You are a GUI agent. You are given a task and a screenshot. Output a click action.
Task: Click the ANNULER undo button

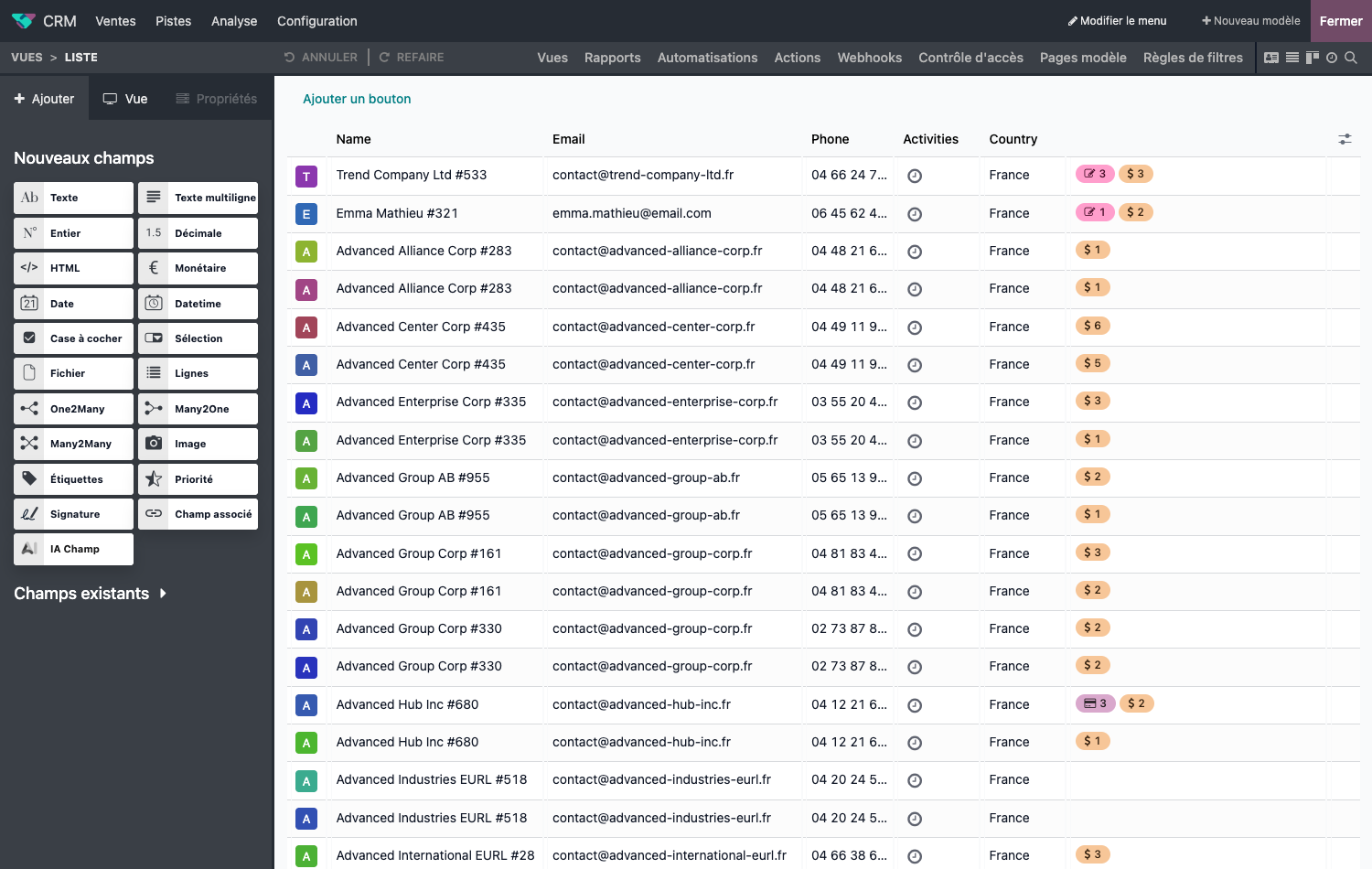[x=321, y=58]
